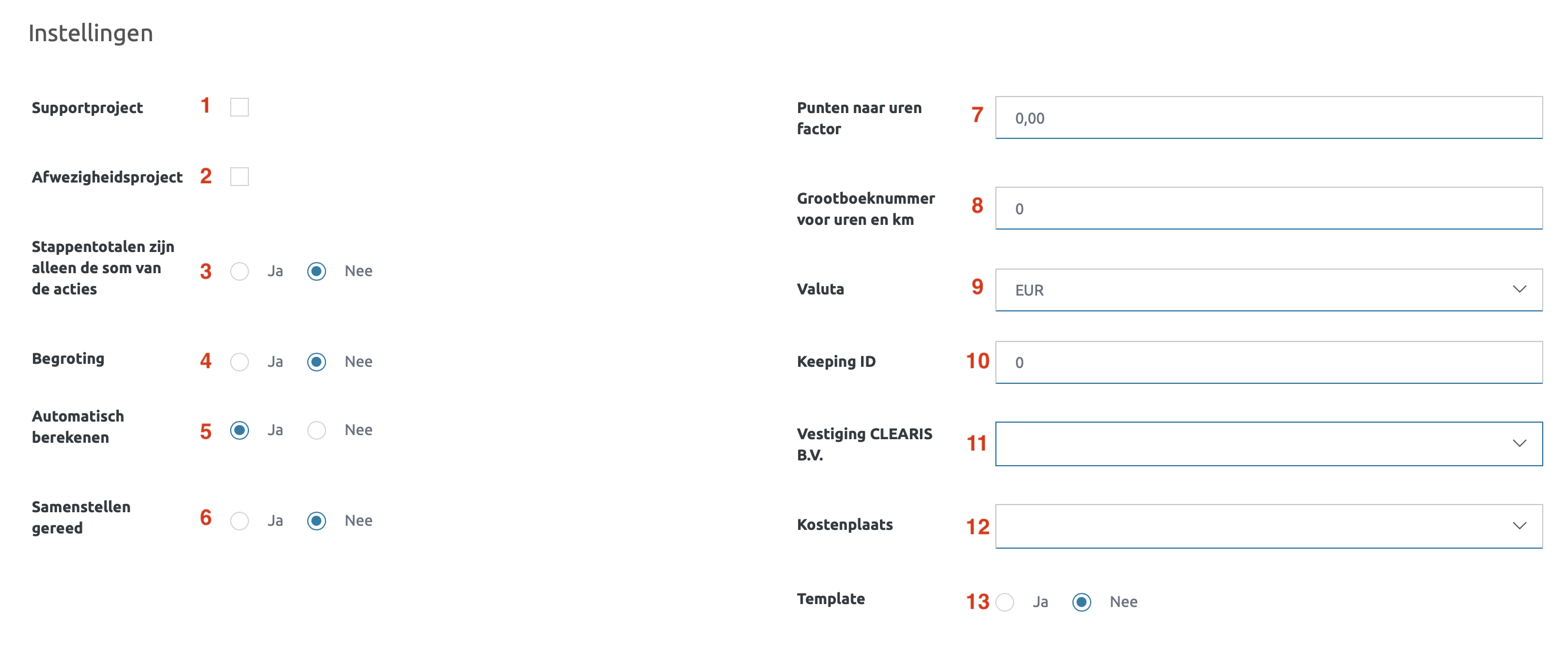Viewport: 1568px width, 670px height.
Task: Select Nee for Stappentotalen setting
Action: coord(317,271)
